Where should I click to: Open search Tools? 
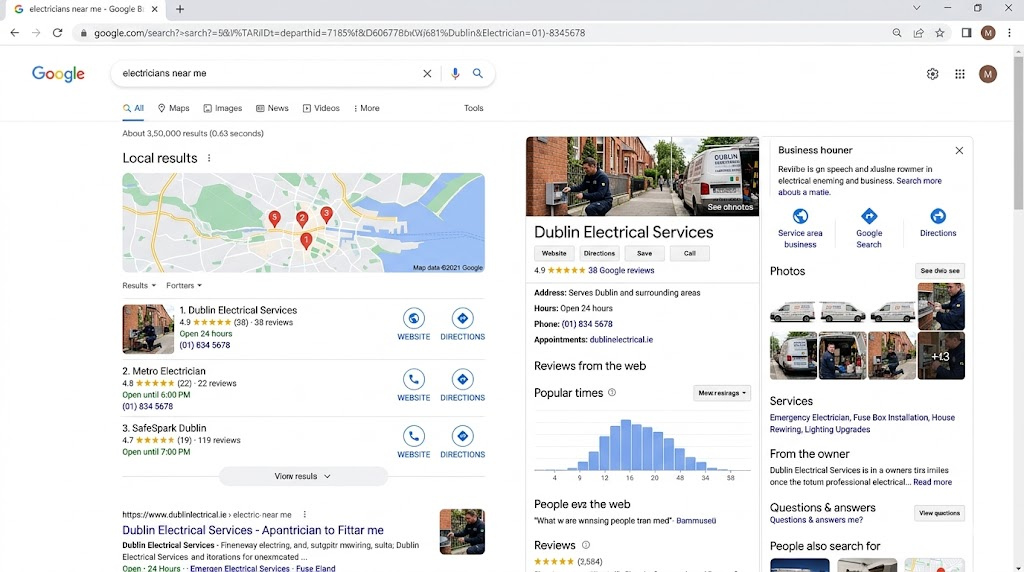tap(473, 108)
